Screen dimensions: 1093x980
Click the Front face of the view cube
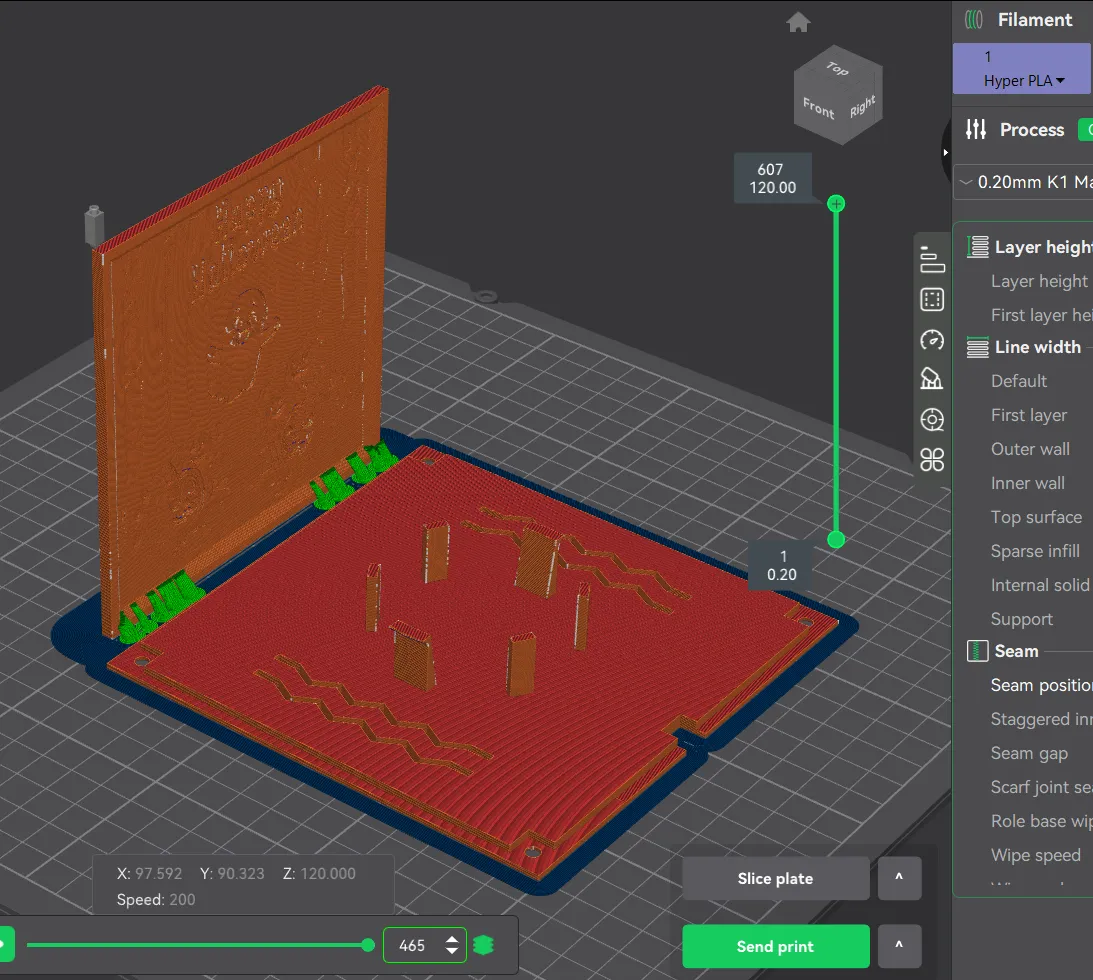(x=818, y=109)
